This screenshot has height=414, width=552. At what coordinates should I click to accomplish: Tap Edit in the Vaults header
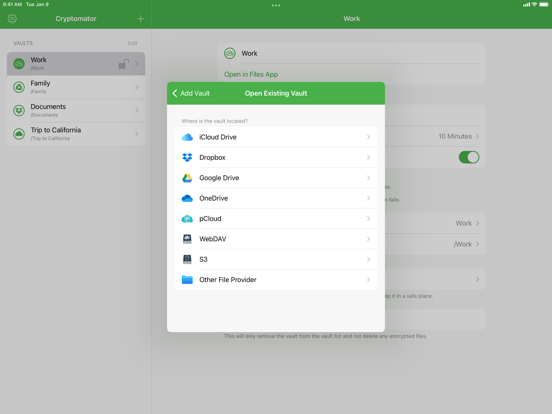click(x=132, y=43)
